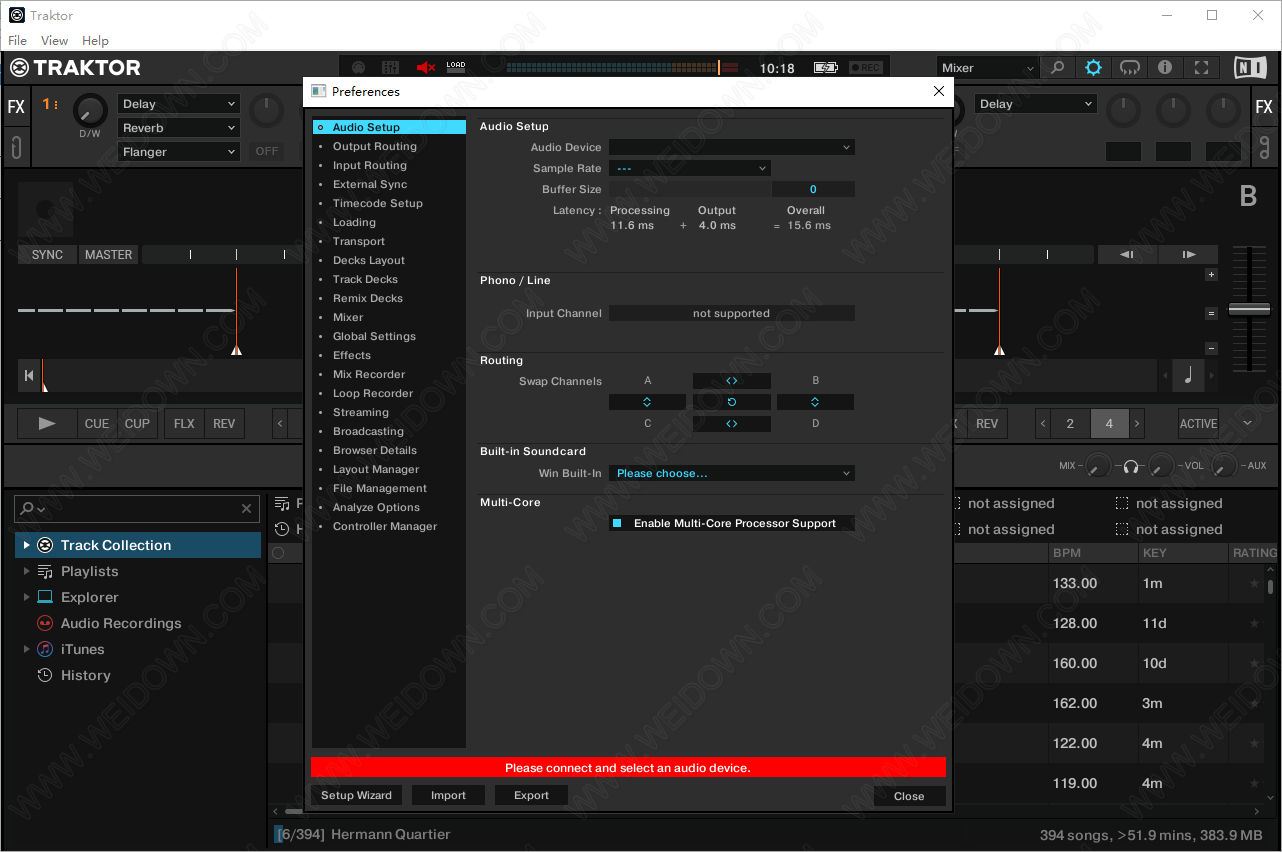Click the Setup Wizard button

coord(356,796)
